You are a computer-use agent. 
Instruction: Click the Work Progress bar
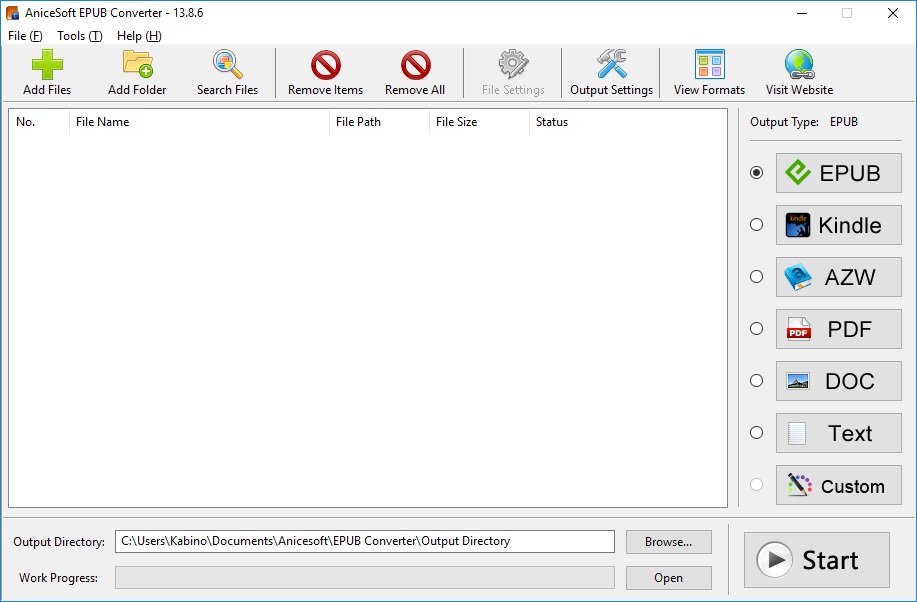(365, 577)
